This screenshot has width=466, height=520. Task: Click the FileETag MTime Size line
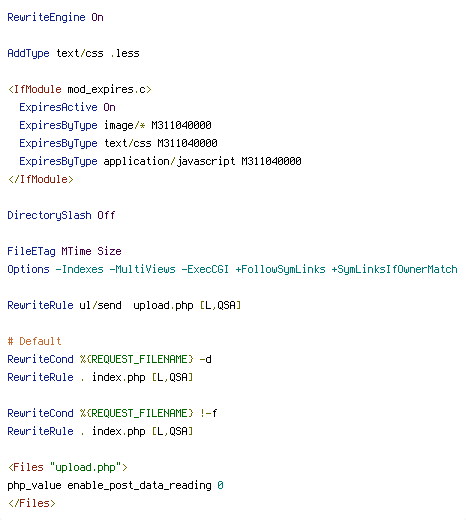(x=64, y=251)
